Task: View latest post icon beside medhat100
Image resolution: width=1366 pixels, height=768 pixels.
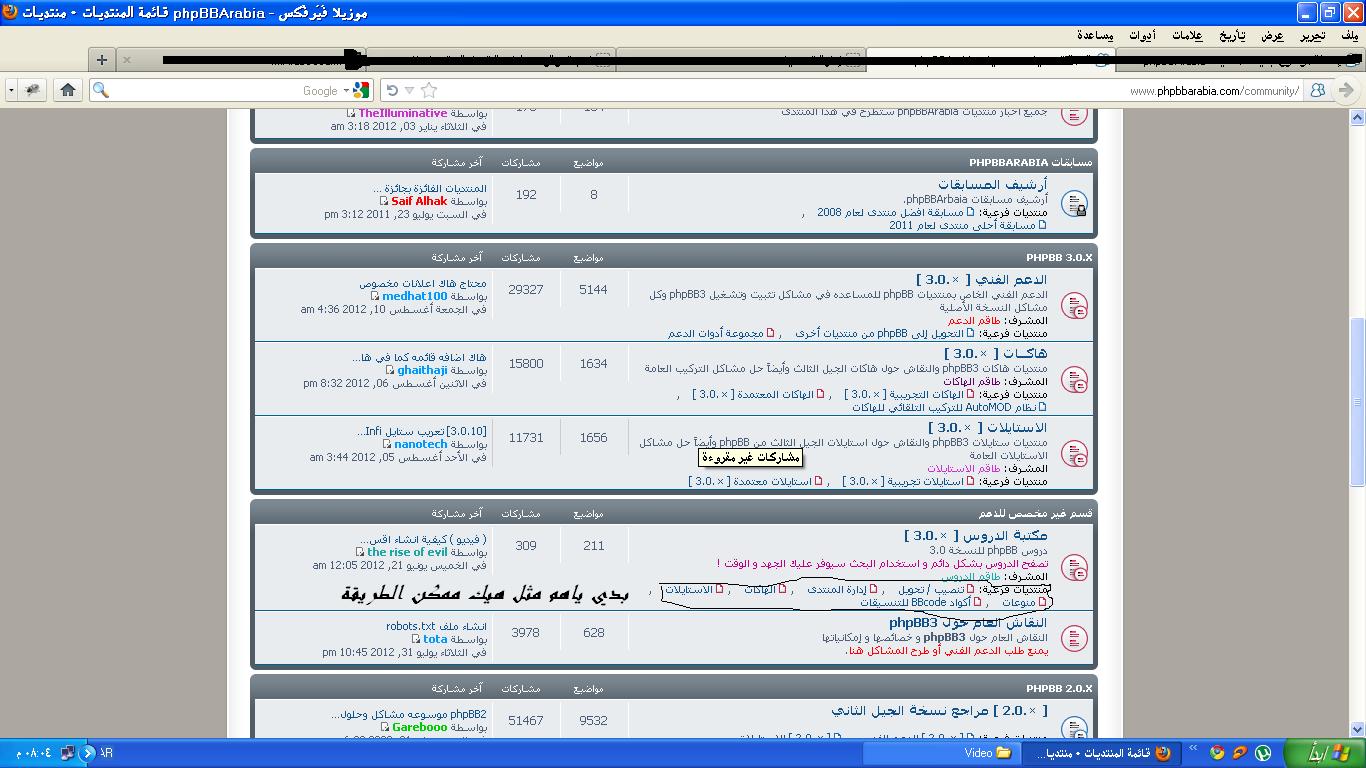Action: [x=376, y=296]
